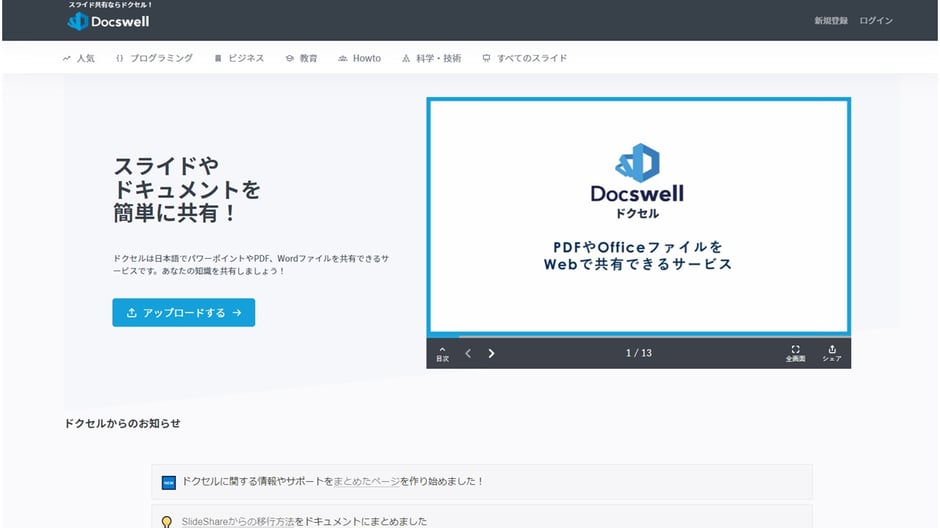This screenshot has height=528, width=940.
Task: Open the プログラミング category
Action: pos(154,58)
